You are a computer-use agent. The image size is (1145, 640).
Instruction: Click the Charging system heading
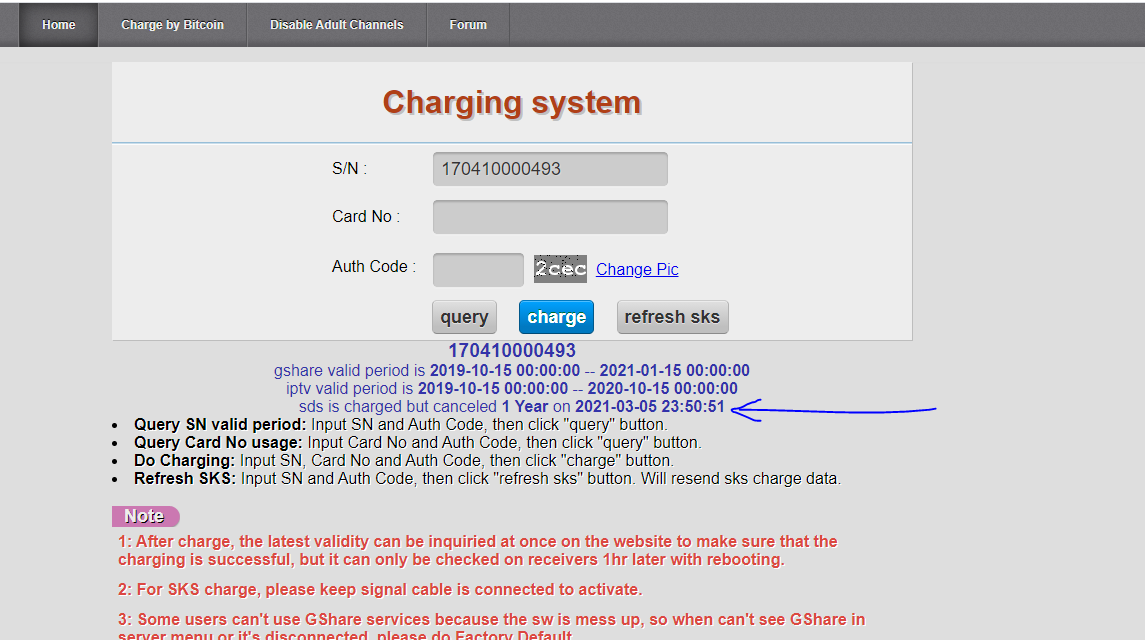click(x=511, y=102)
